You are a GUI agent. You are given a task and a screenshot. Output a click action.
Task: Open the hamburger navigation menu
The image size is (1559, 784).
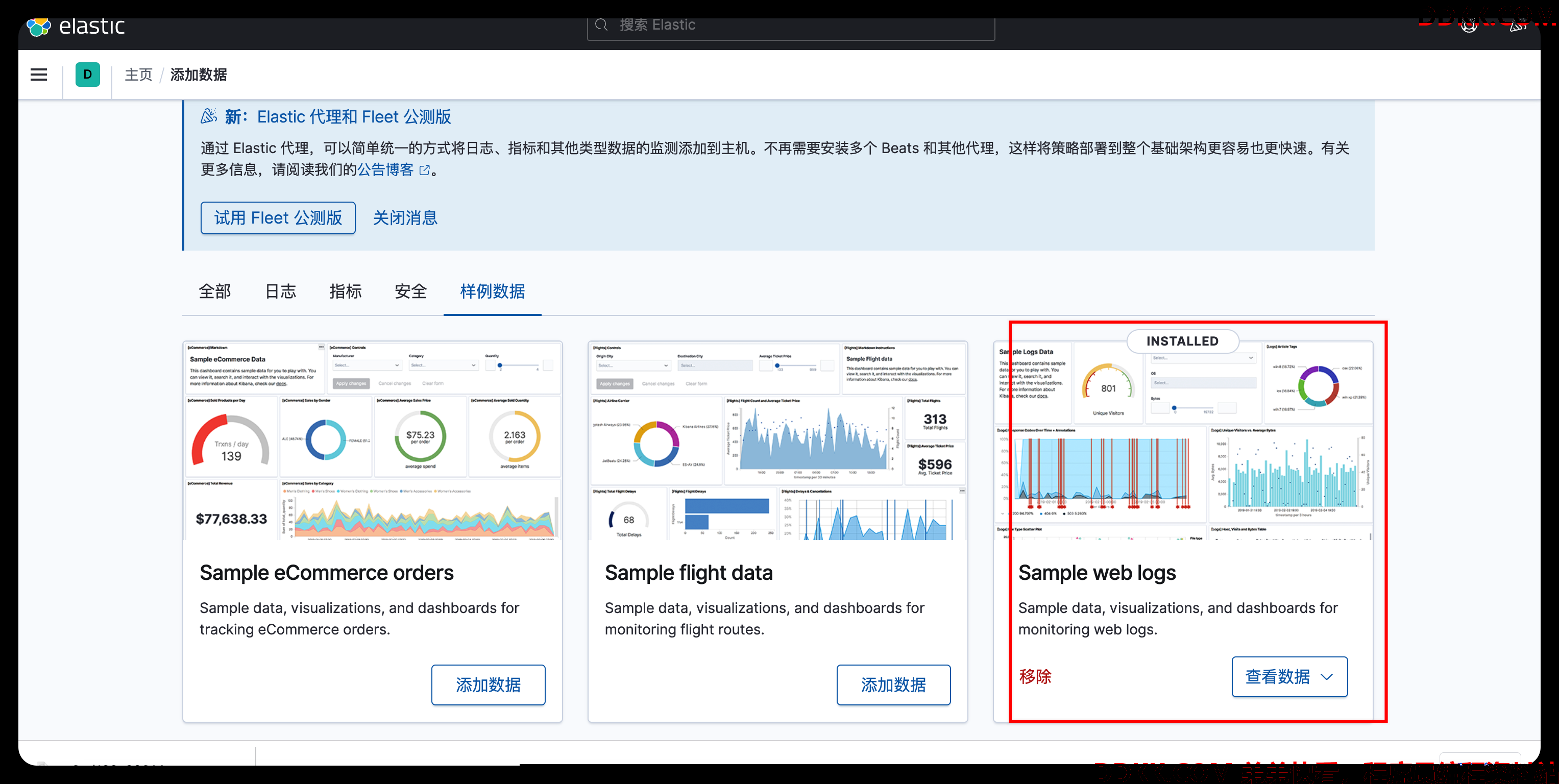(39, 75)
